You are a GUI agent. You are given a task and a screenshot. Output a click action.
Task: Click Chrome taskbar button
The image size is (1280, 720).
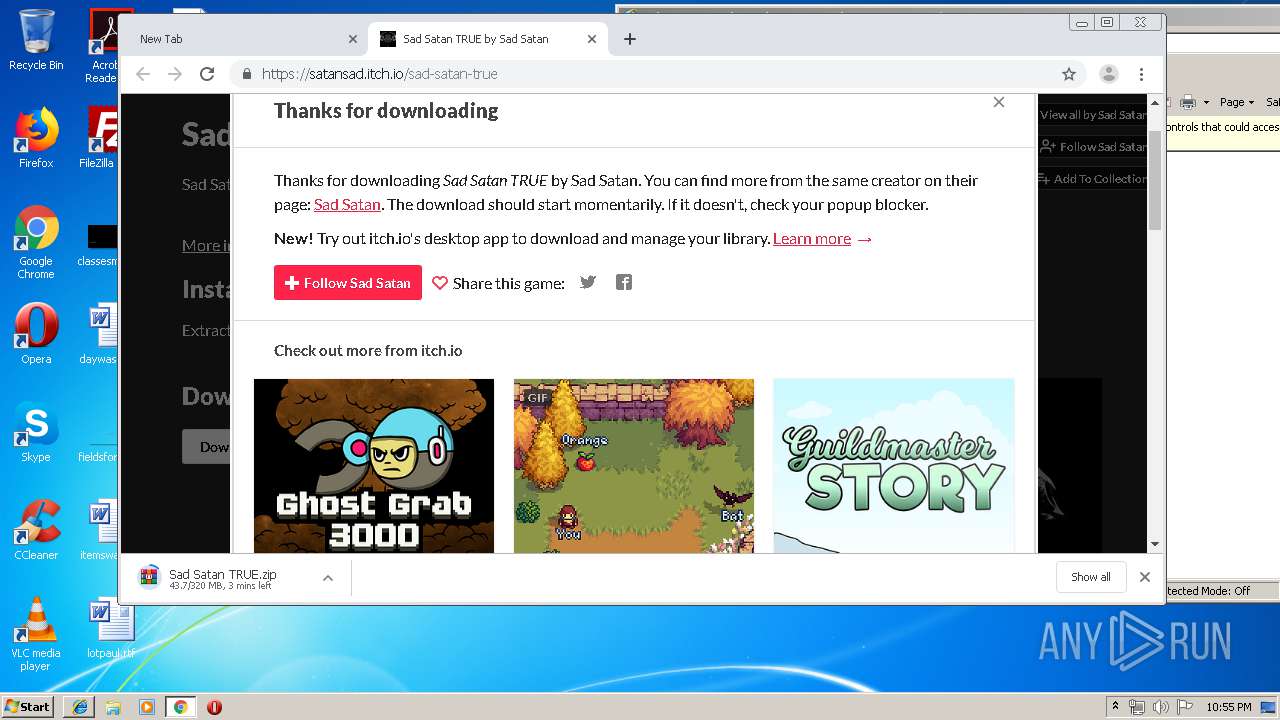click(181, 707)
